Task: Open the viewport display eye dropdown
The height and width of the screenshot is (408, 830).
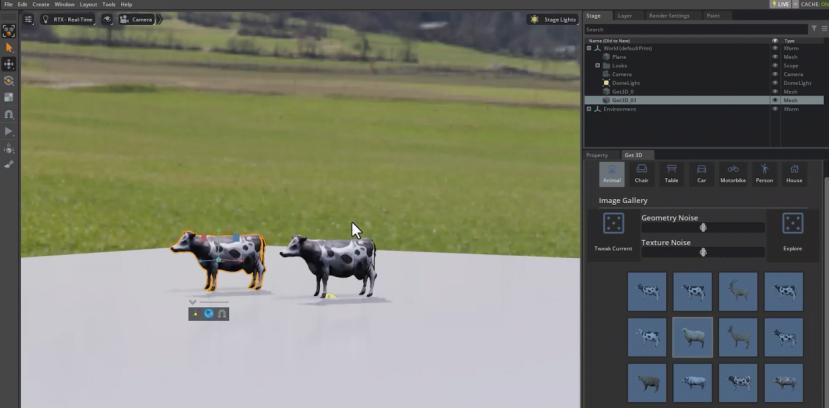Action: pos(107,20)
